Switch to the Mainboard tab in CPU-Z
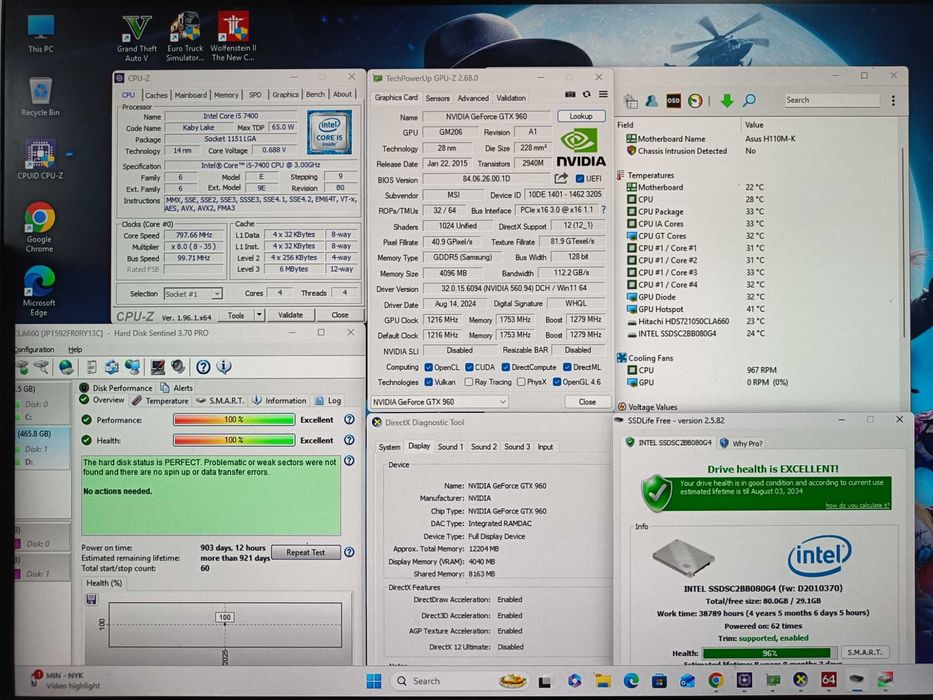Screen dimensions: 933x700 pyautogui.click(x=190, y=95)
